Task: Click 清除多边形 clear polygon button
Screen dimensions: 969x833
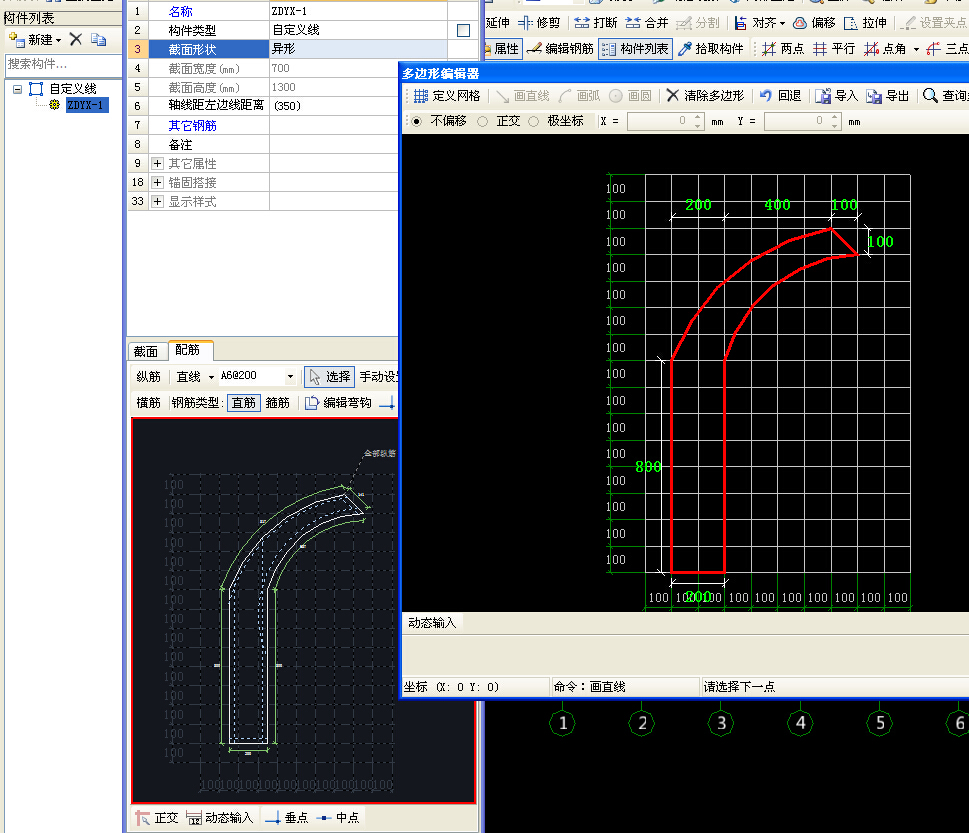Action: coord(705,96)
